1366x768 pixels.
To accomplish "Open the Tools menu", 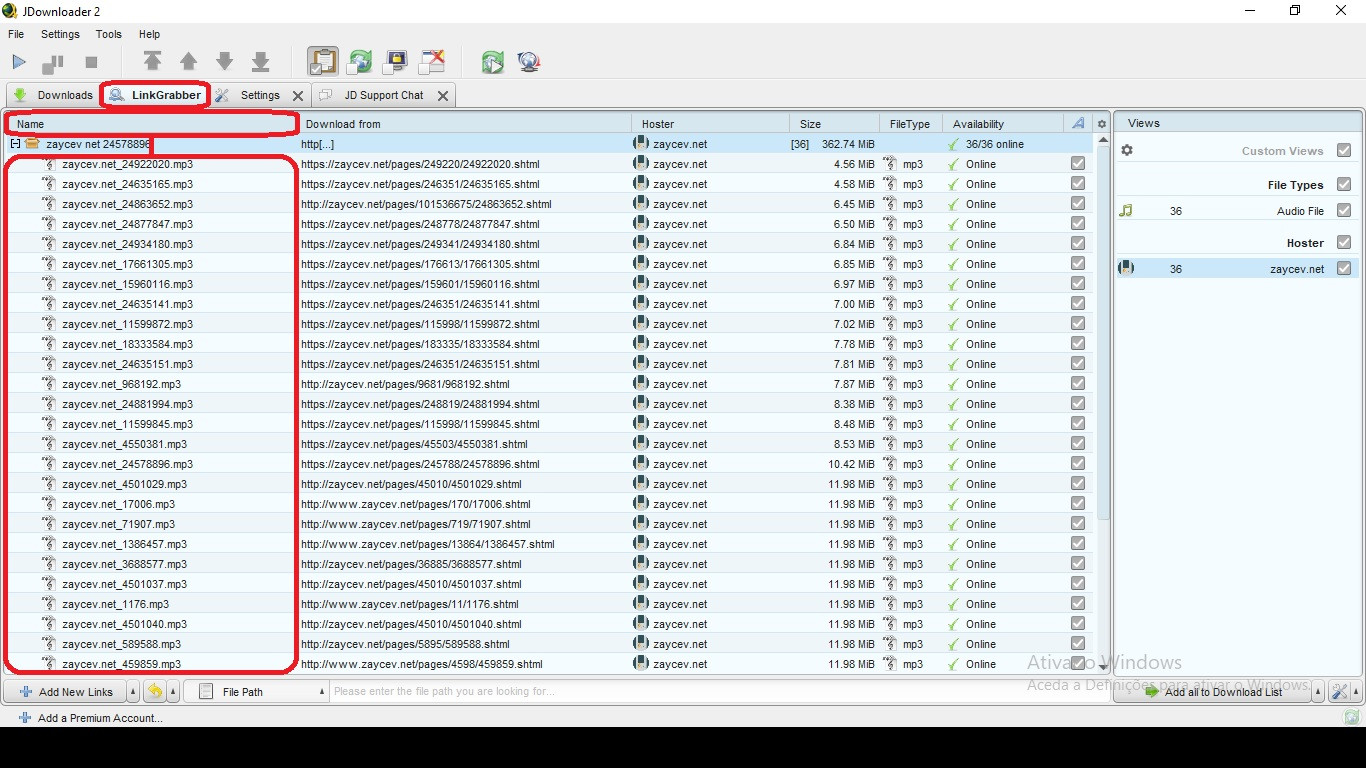I will coord(109,34).
